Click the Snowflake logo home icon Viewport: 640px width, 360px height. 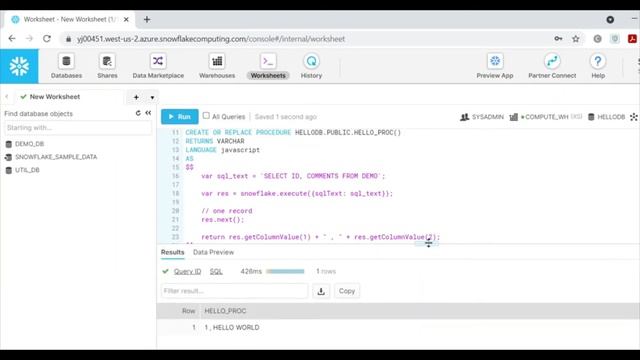pyautogui.click(x=19, y=66)
